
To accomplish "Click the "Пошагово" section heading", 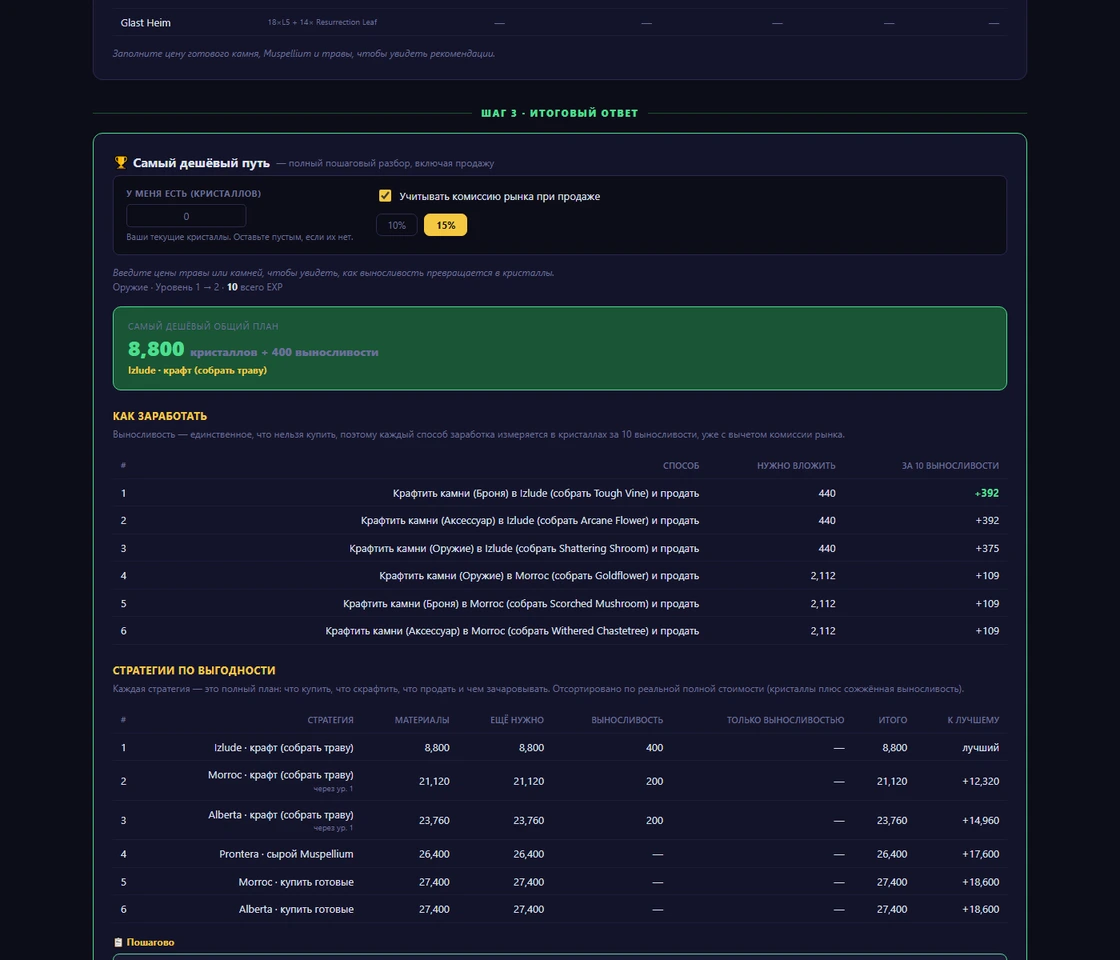I will click(x=151, y=942).
